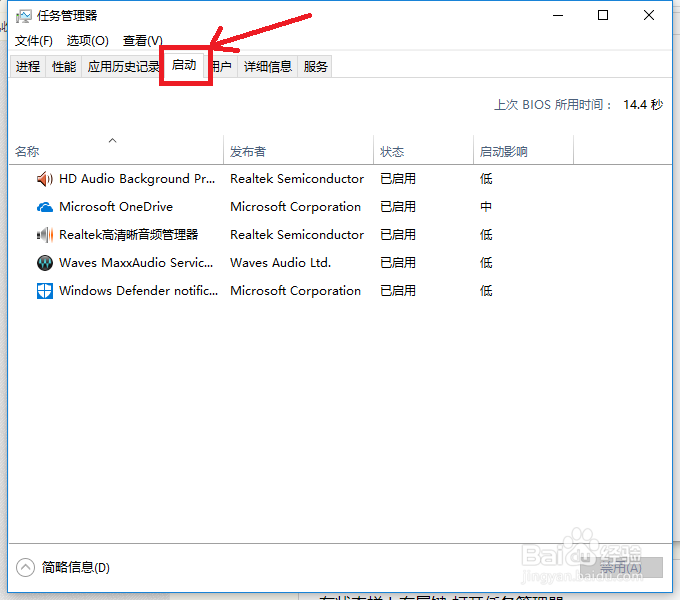Sort by the 启动影响 column header

523,150
